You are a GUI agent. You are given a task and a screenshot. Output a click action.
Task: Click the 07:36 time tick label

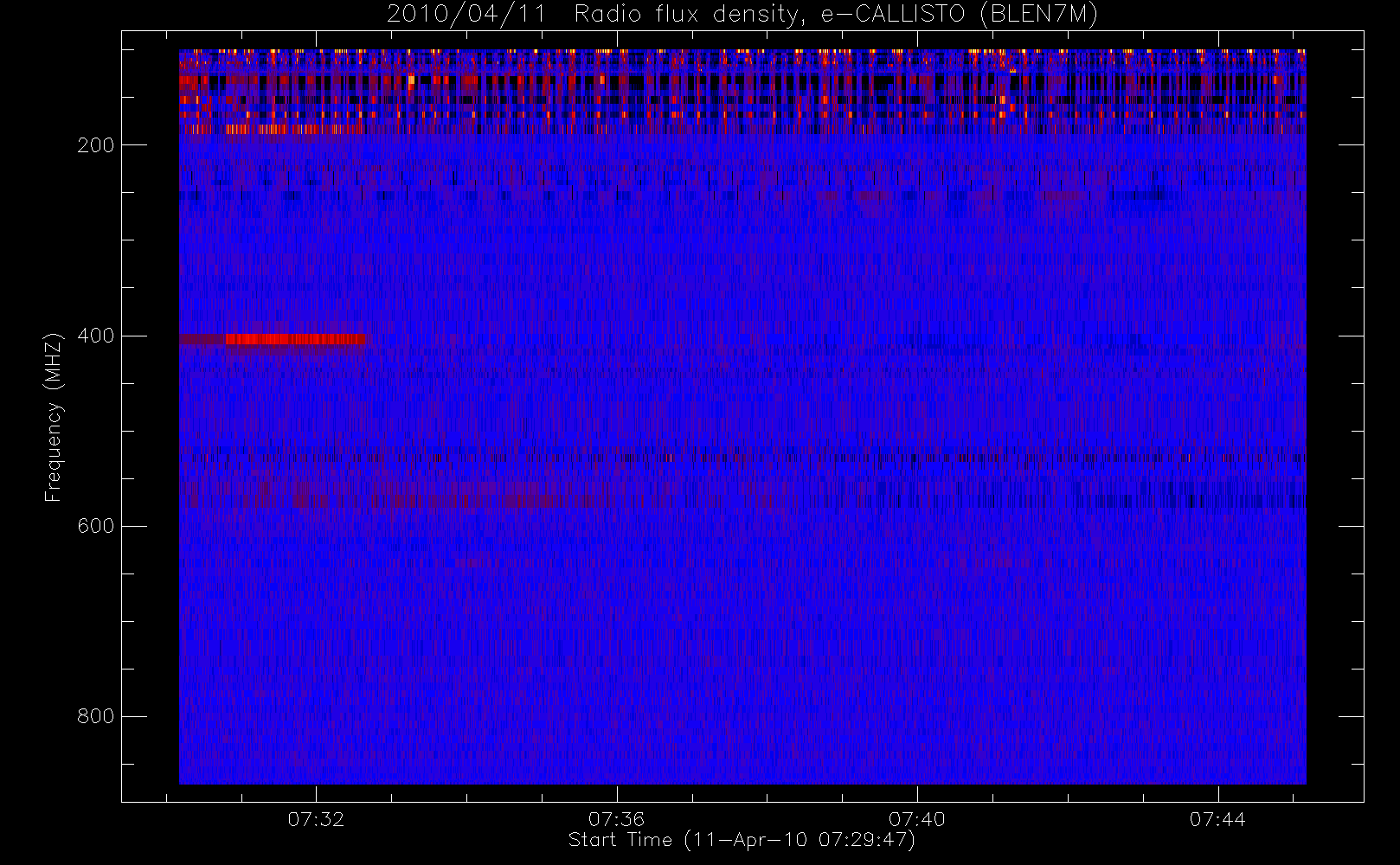pyautogui.click(x=616, y=819)
